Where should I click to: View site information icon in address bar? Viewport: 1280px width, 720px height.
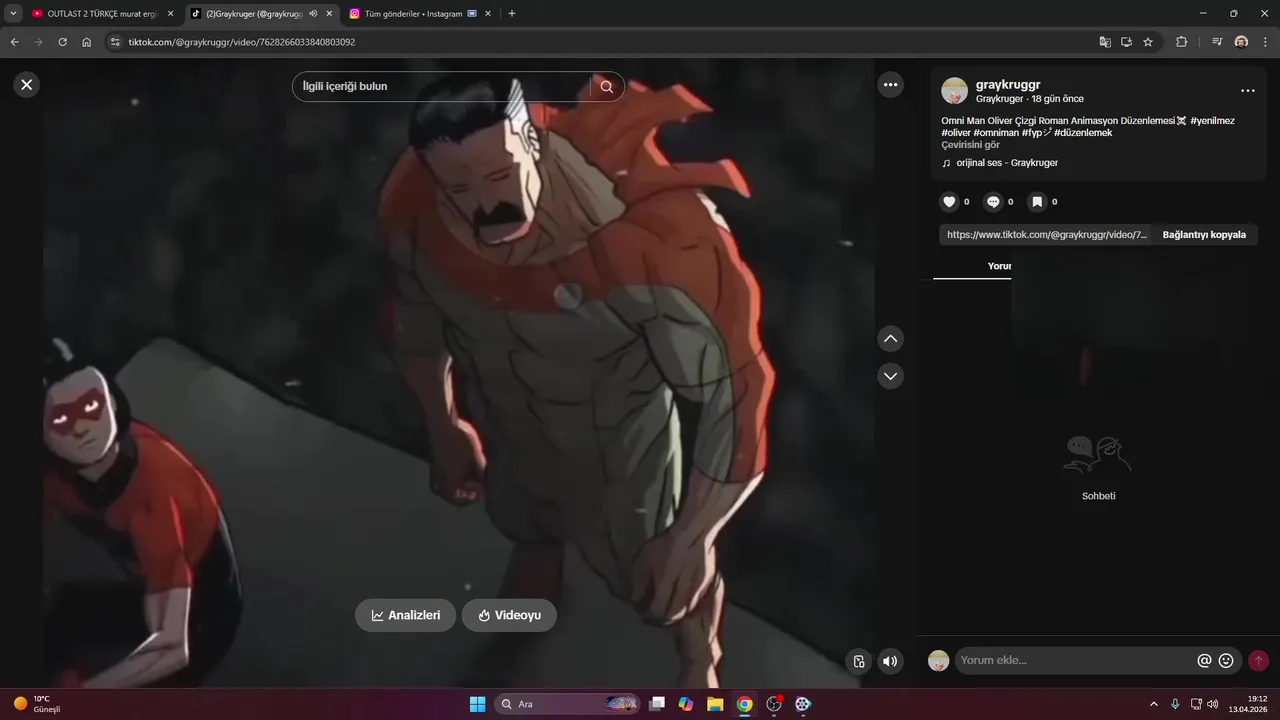[114, 42]
